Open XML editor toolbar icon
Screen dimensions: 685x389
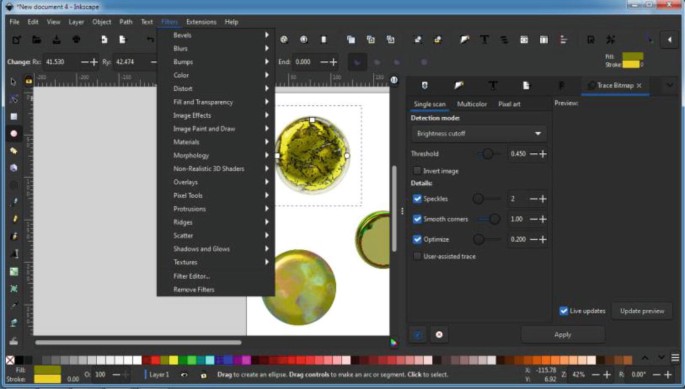click(524, 40)
